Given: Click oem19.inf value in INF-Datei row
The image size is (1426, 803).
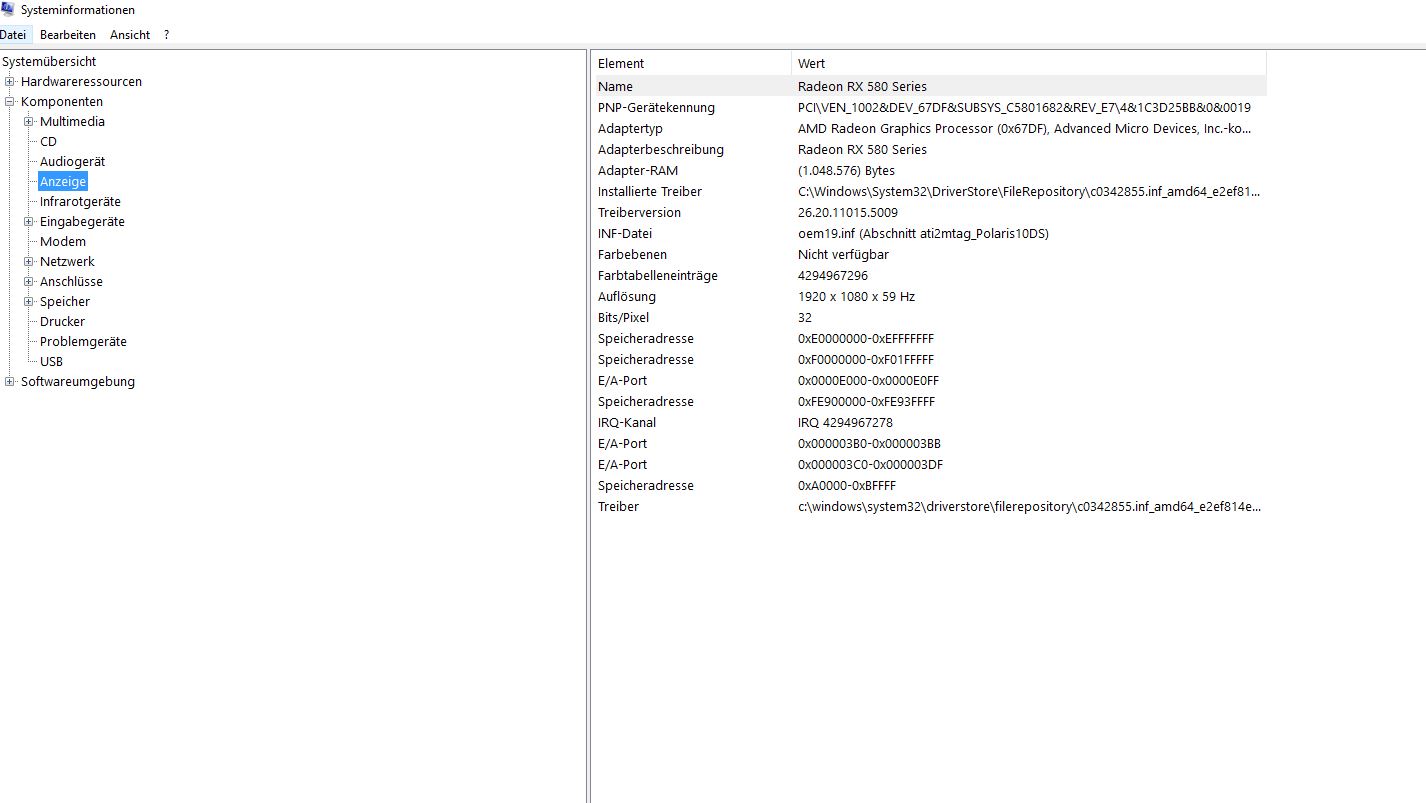Looking at the screenshot, I should tap(923, 233).
